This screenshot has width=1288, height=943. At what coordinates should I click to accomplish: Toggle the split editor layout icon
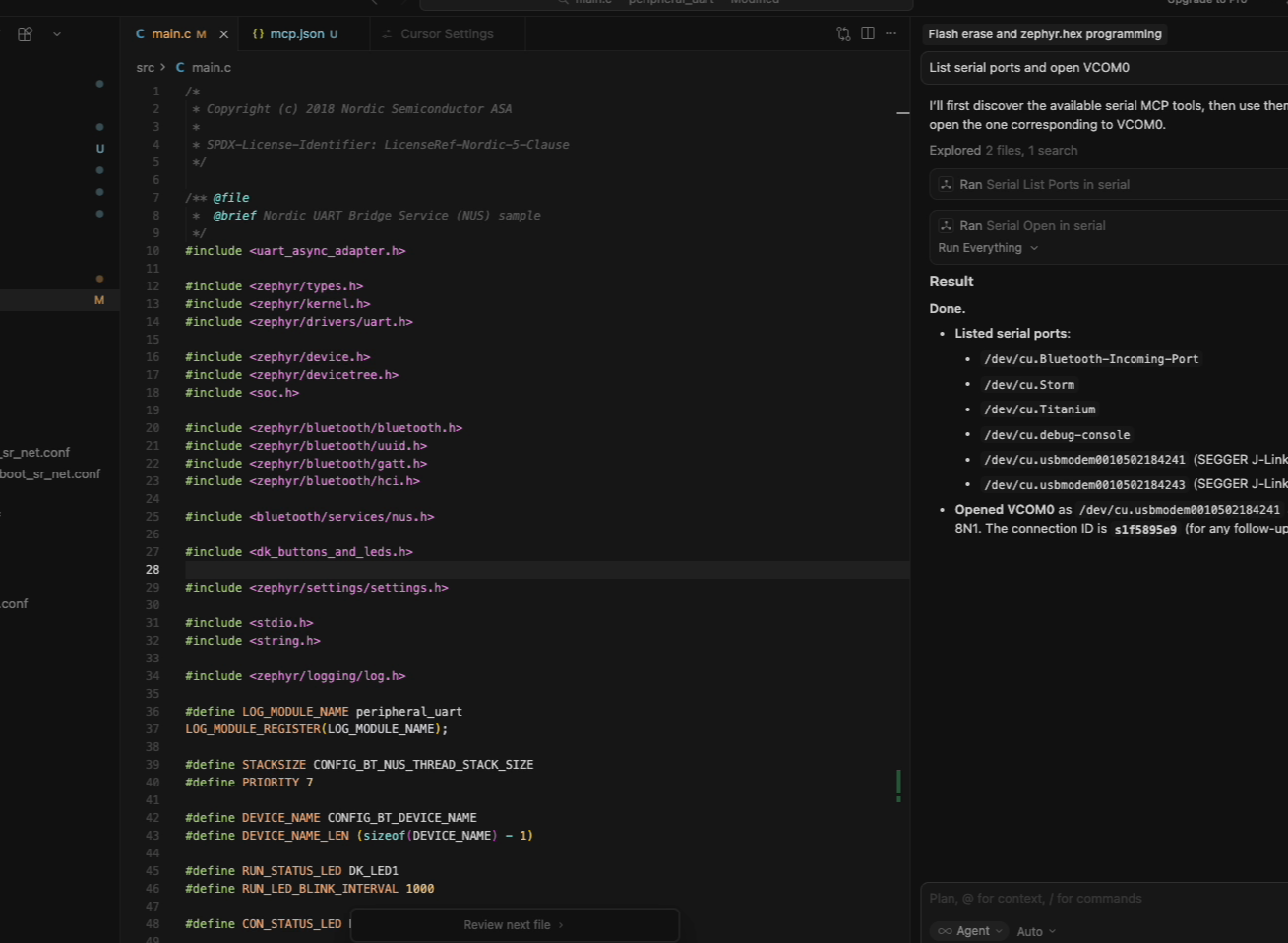click(868, 34)
